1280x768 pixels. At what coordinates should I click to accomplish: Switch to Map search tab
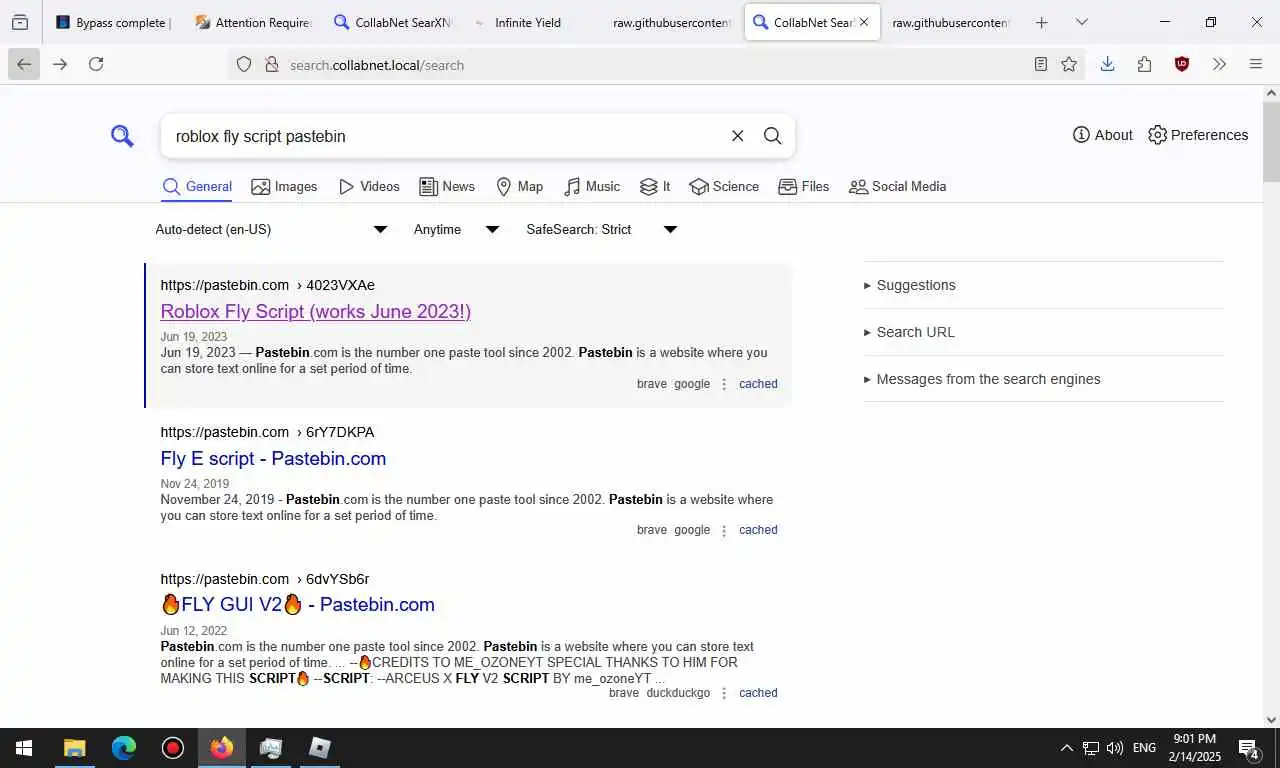coord(520,187)
